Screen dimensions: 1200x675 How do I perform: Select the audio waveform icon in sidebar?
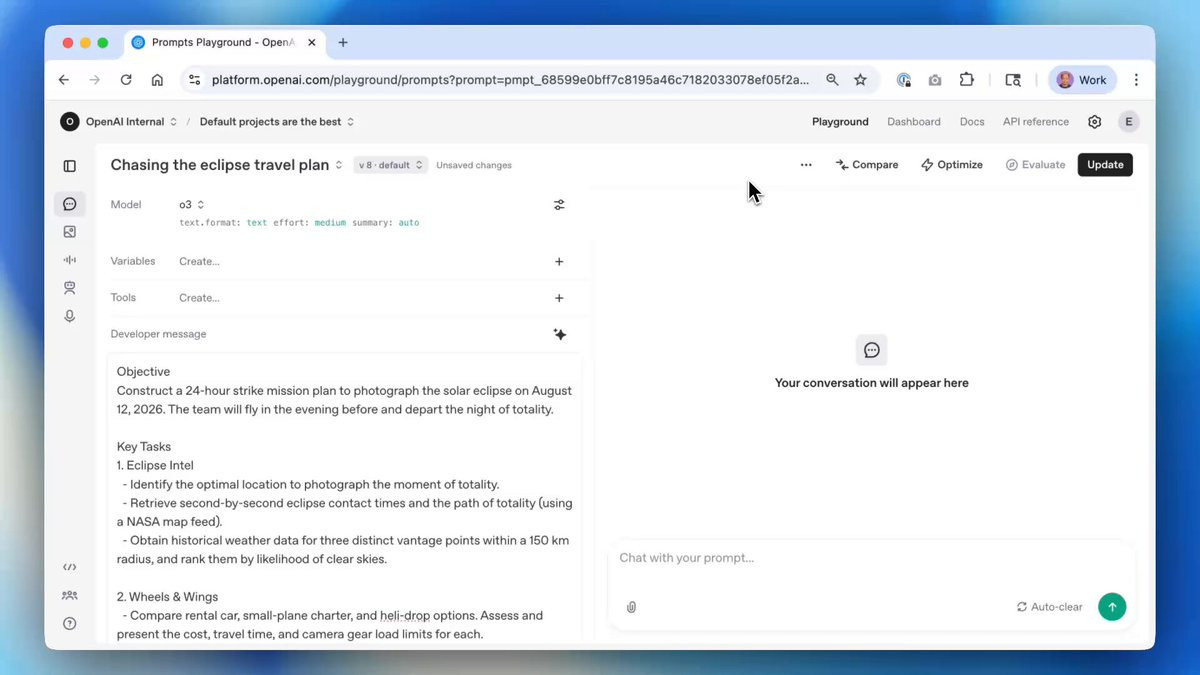click(69, 259)
